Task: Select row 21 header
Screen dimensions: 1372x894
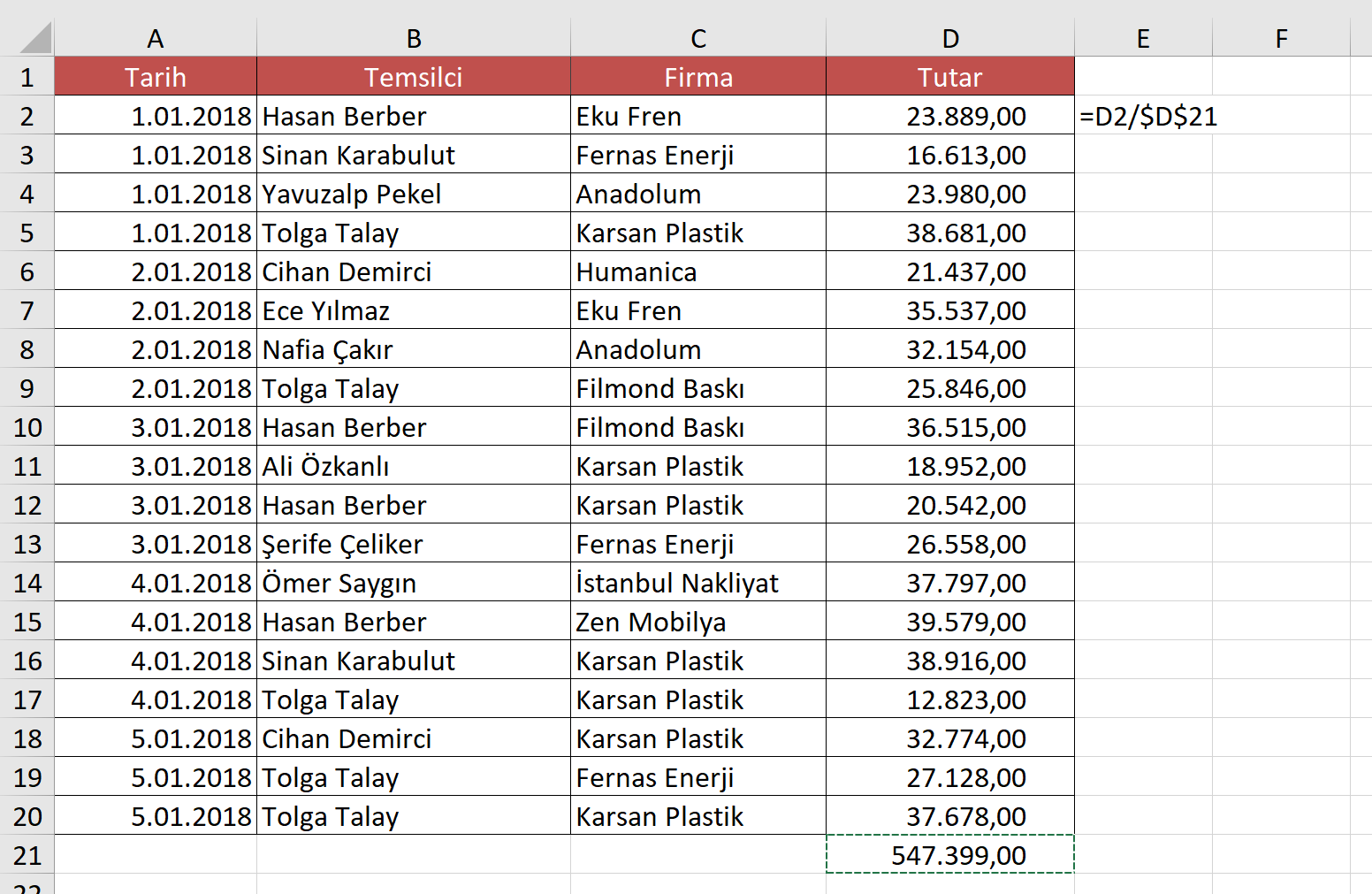Action: (27, 855)
